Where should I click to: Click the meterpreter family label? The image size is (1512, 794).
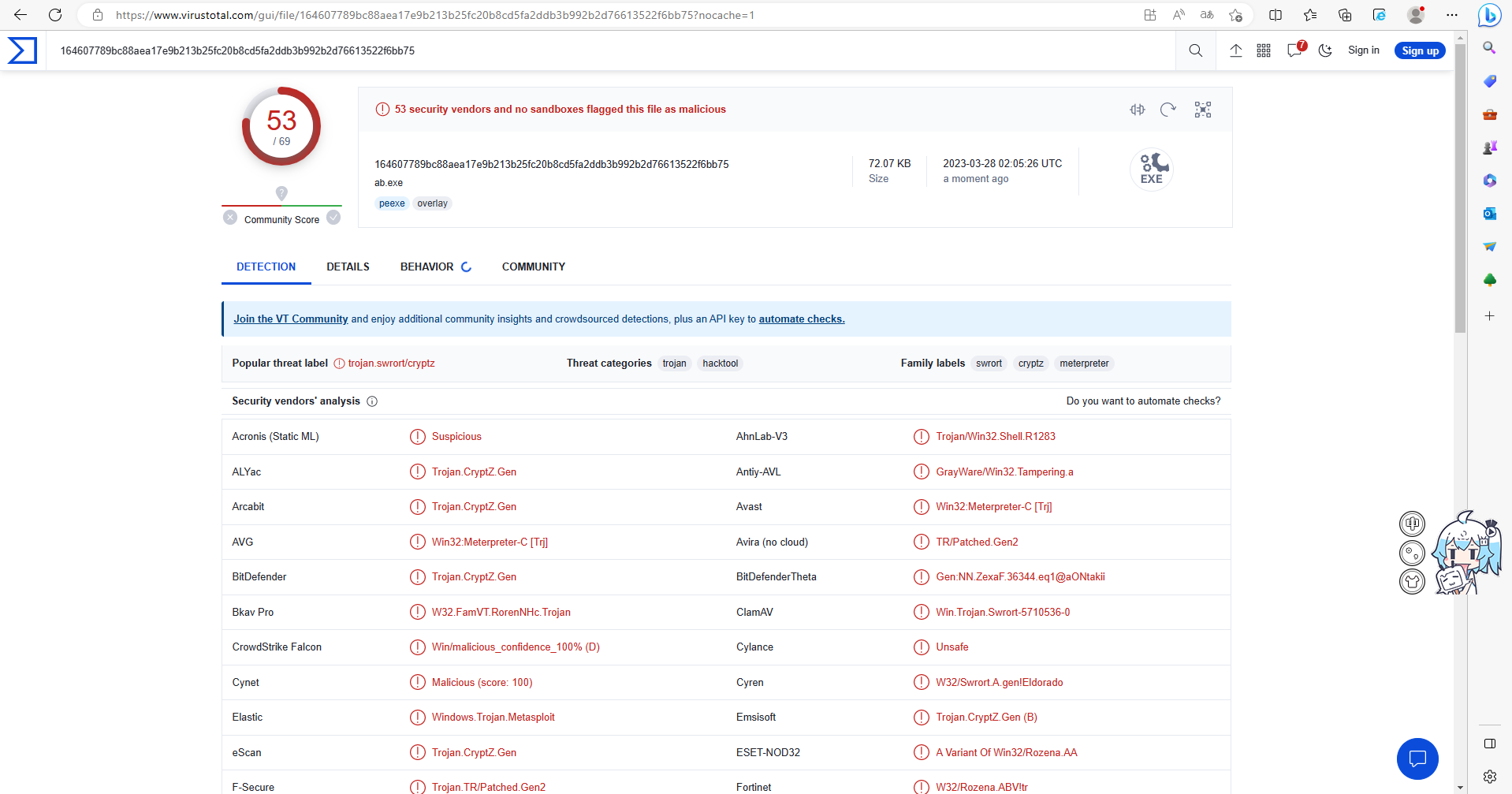tap(1084, 363)
